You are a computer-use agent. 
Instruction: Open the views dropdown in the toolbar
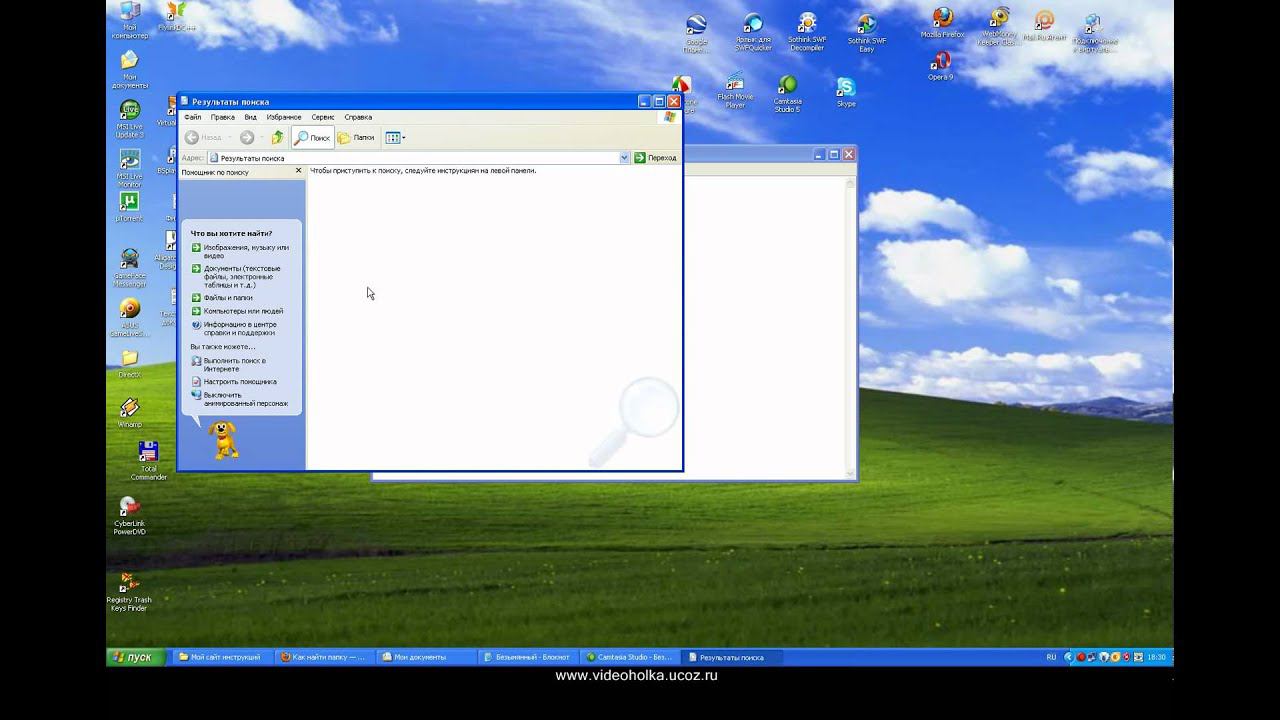tap(395, 138)
